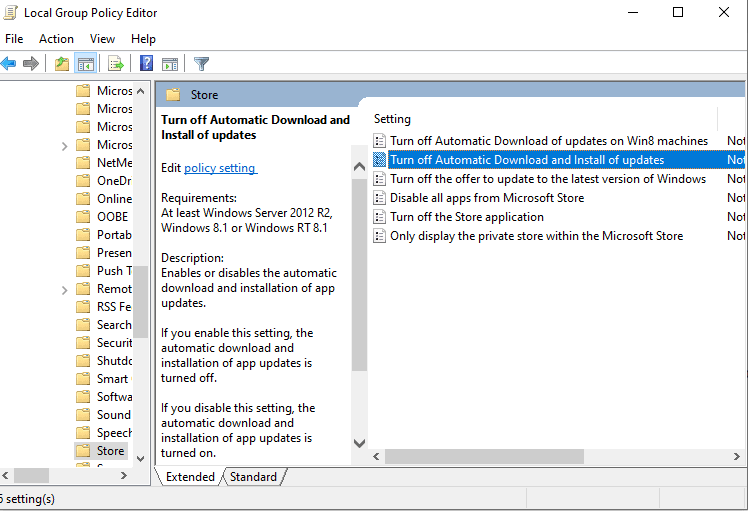
Task: Expand the Remot folder node
Action: pyautogui.click(x=64, y=290)
